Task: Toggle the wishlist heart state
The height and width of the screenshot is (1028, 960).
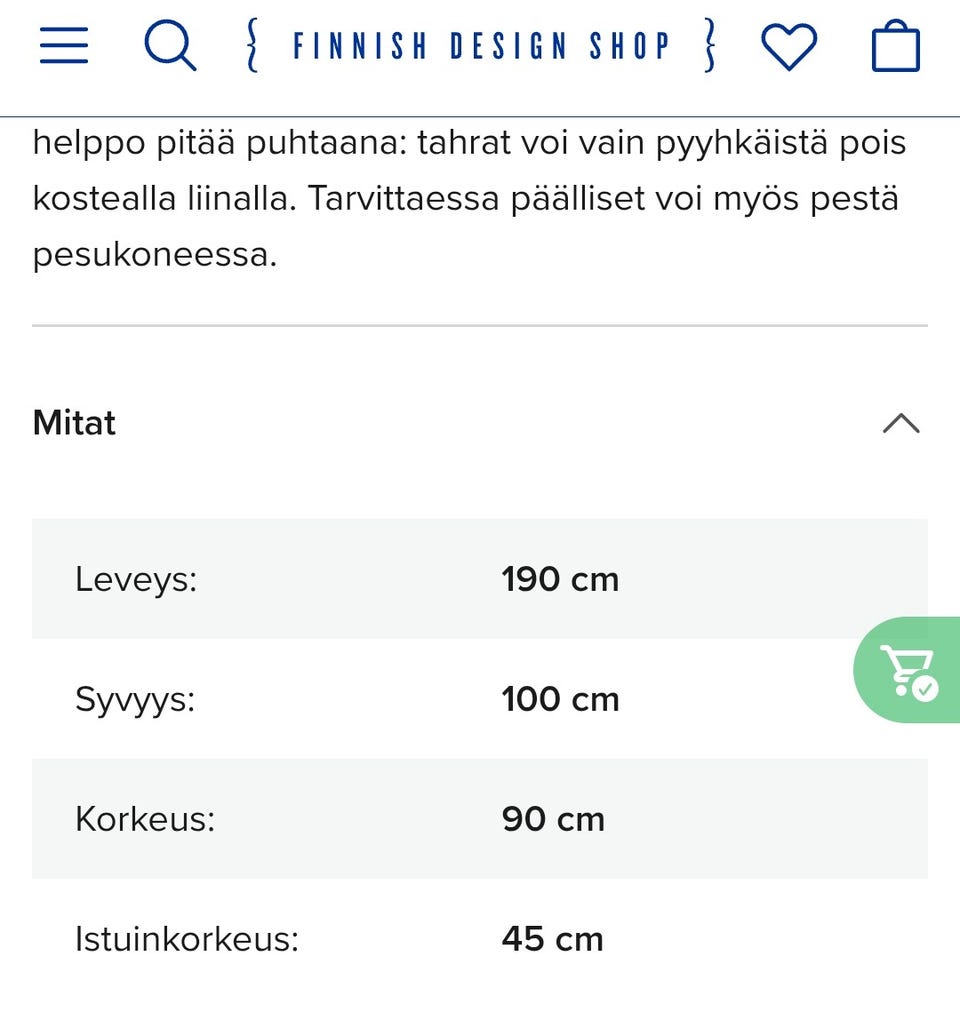Action: (790, 44)
